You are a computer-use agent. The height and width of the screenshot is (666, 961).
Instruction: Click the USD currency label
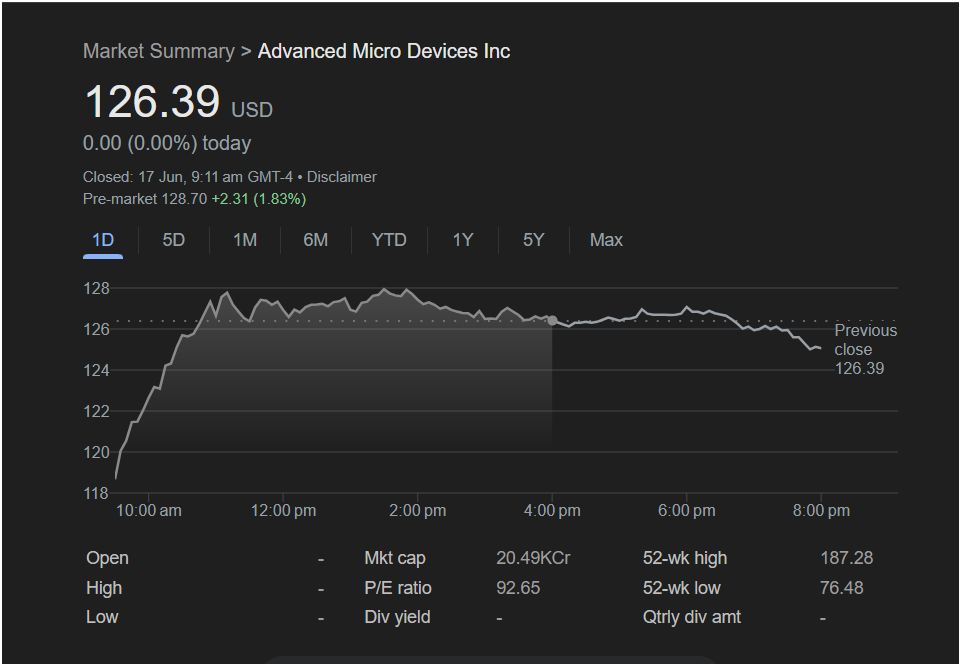252,110
